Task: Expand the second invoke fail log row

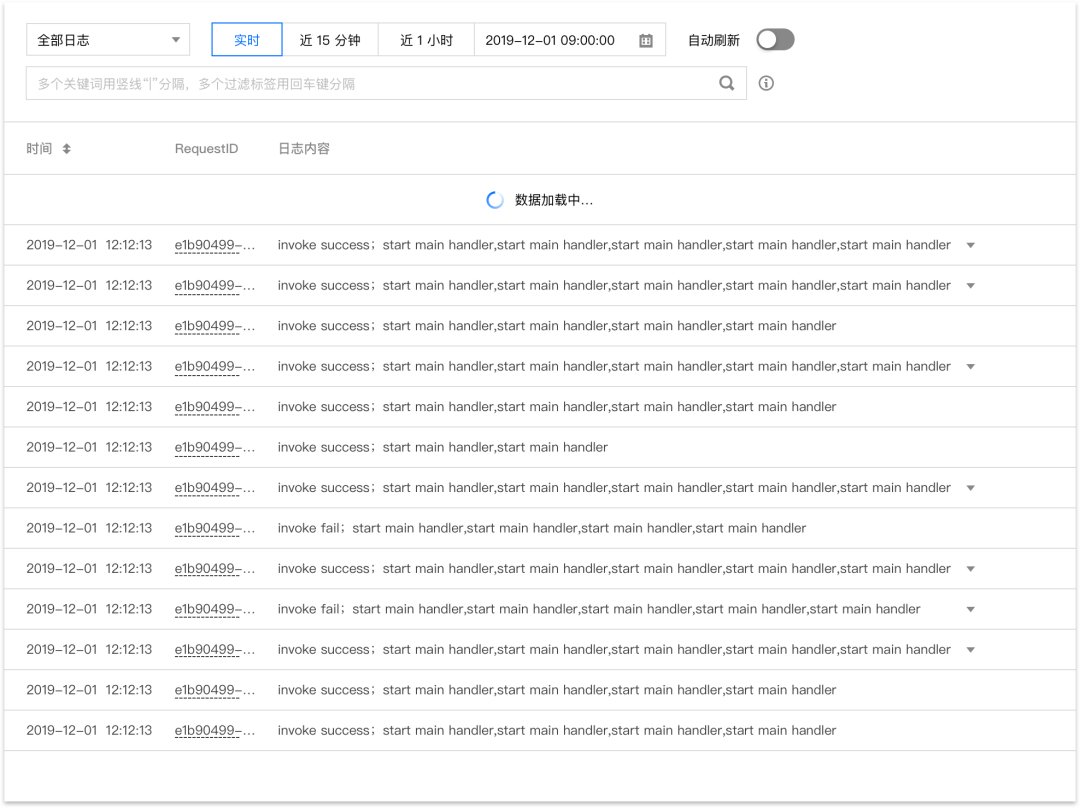Action: click(x=970, y=610)
